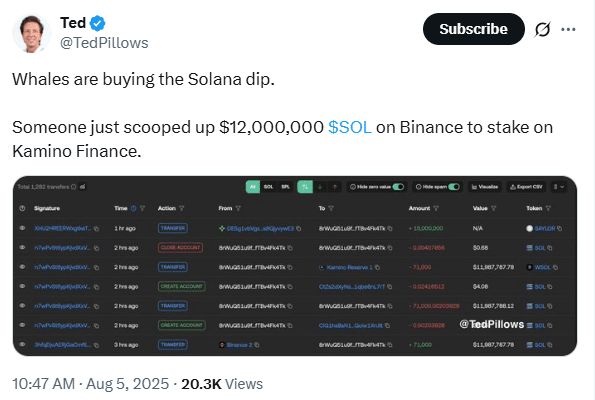Open the Token column filter

[x=548, y=208]
